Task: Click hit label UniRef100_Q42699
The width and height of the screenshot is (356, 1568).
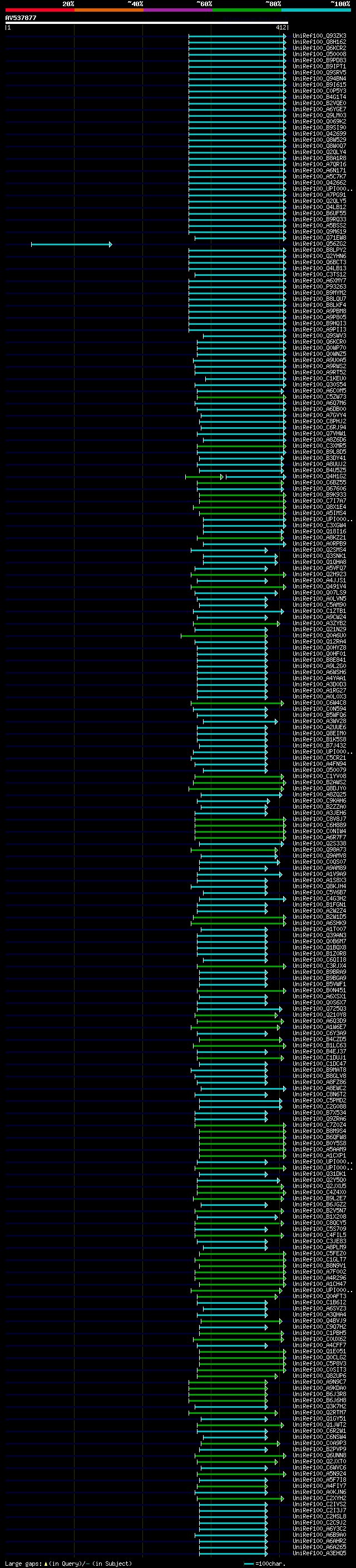Action: tap(319, 134)
